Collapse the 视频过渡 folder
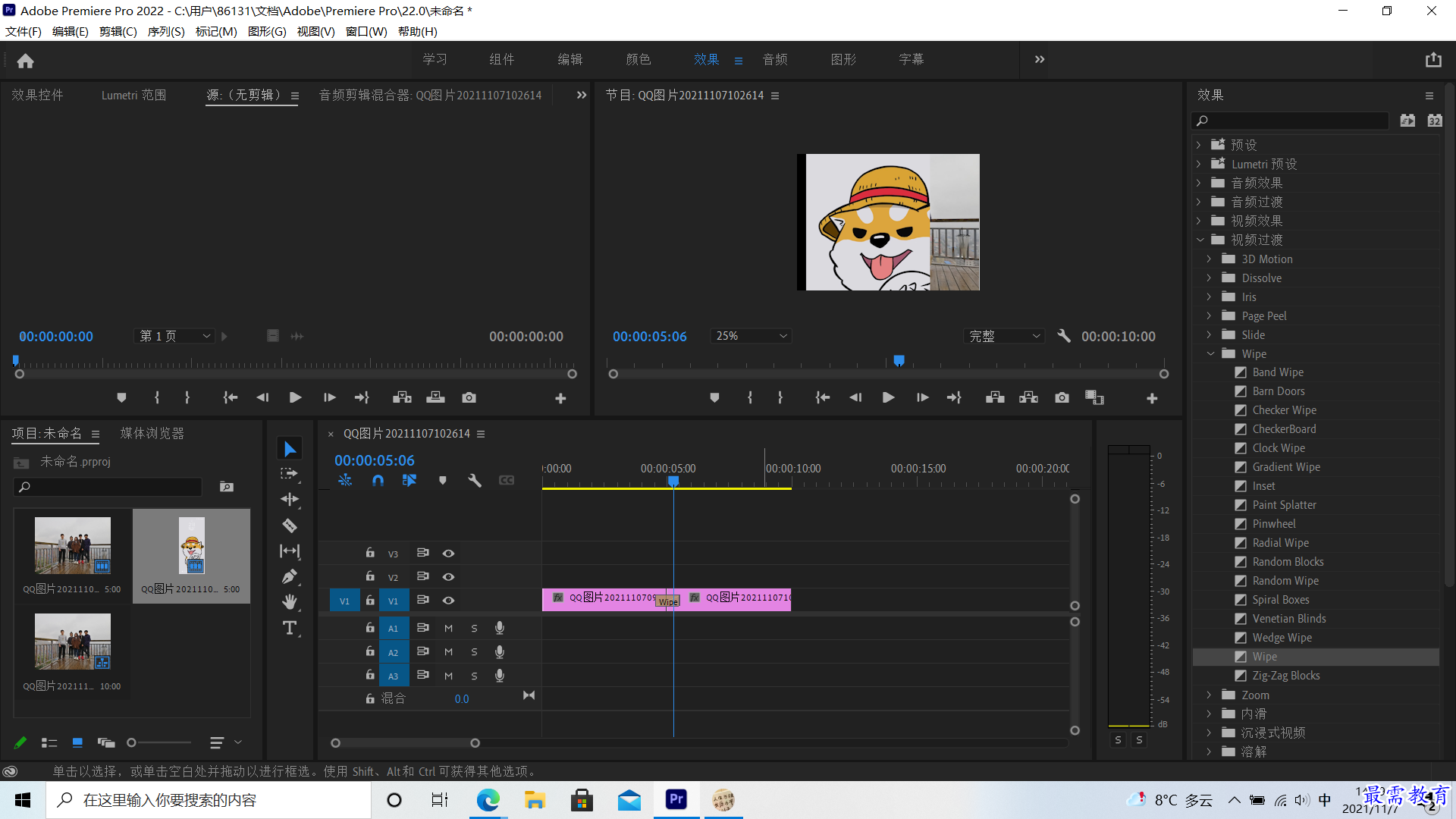 click(x=1200, y=240)
